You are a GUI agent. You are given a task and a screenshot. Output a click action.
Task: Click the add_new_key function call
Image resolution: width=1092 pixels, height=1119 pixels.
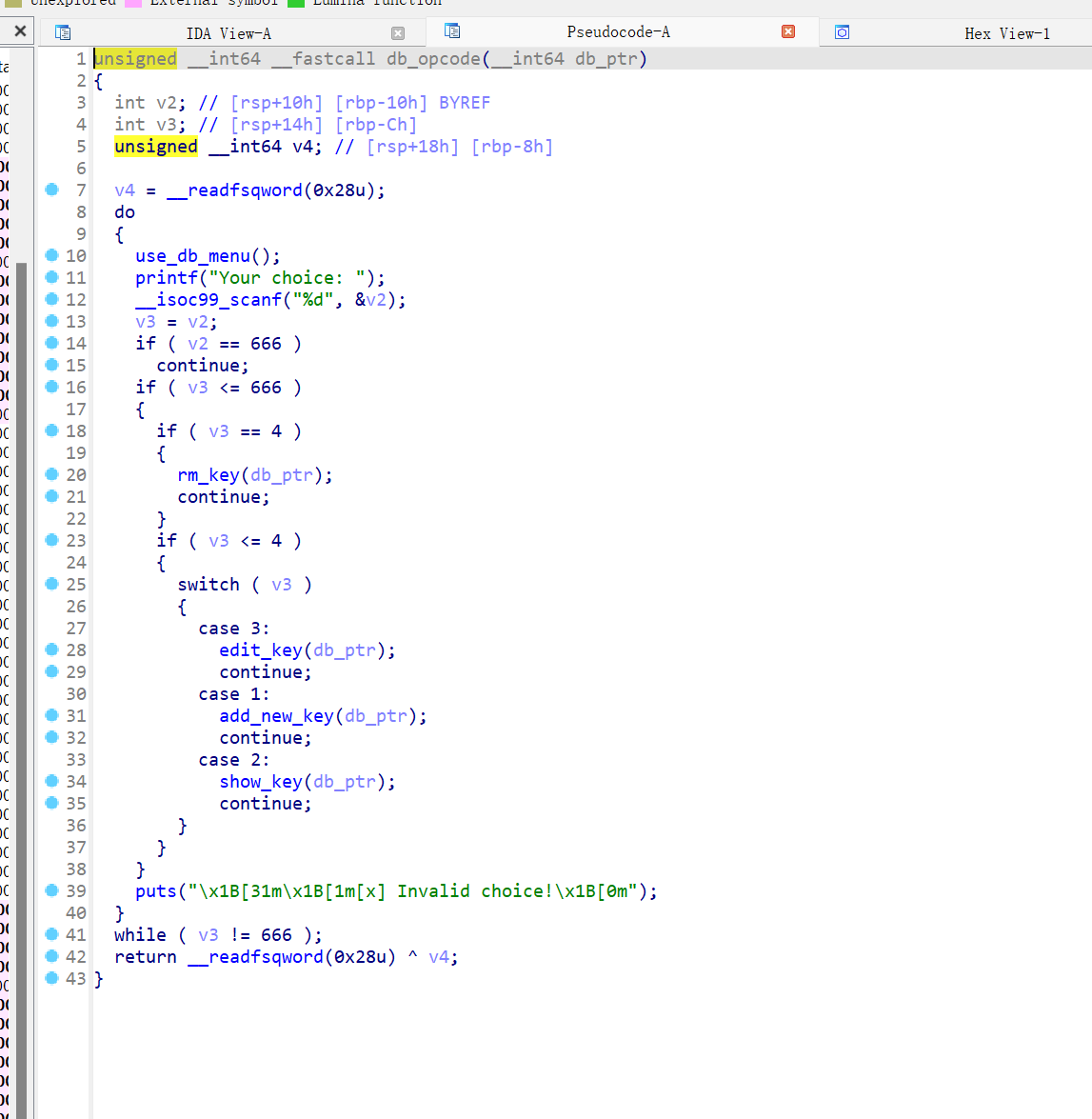(277, 716)
